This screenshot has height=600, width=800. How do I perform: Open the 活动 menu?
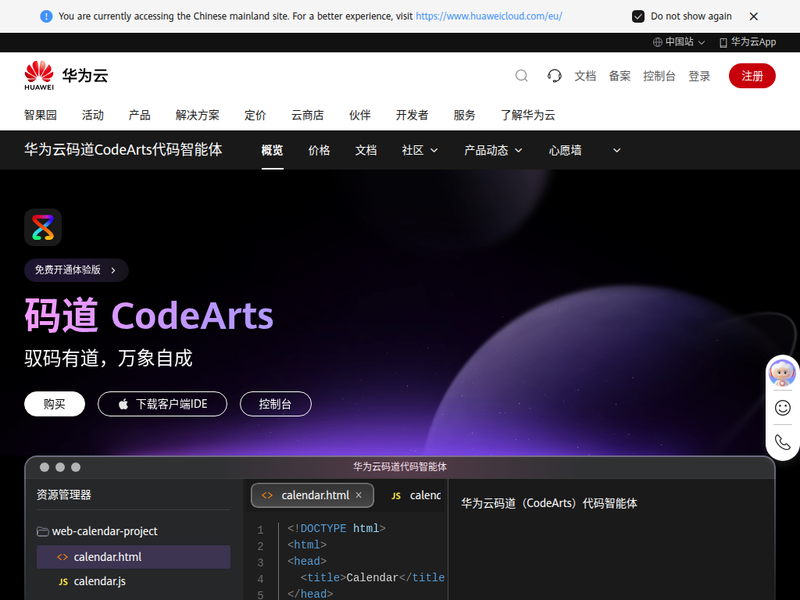click(x=93, y=115)
